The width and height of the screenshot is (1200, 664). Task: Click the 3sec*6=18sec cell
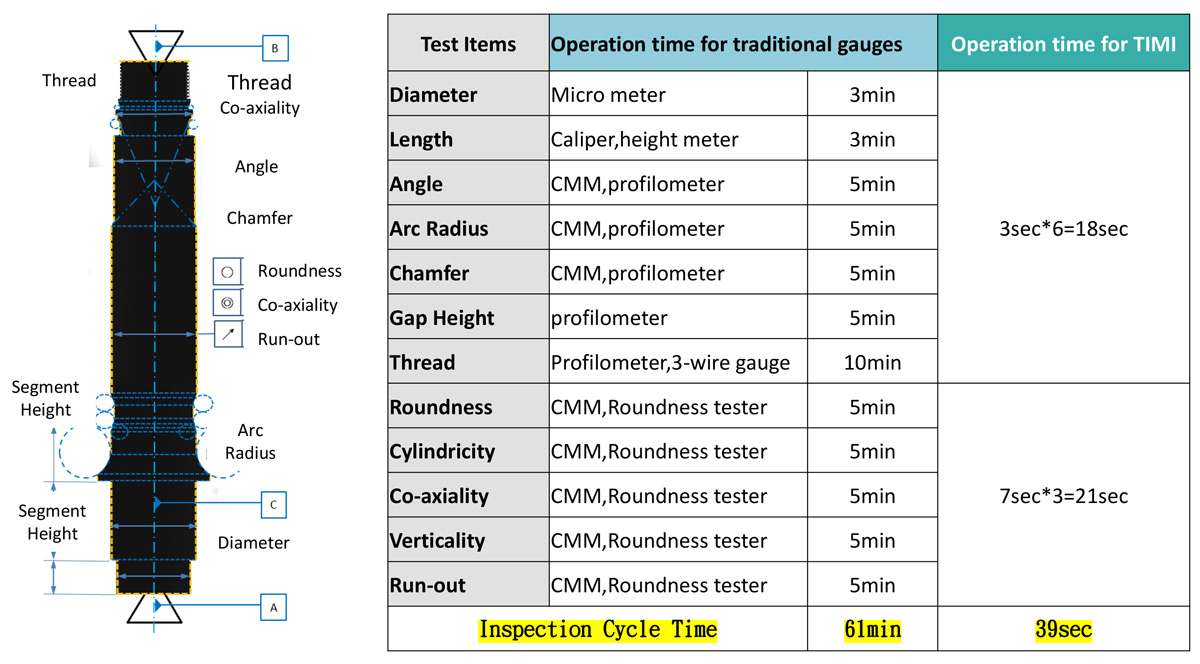[x=1062, y=228]
